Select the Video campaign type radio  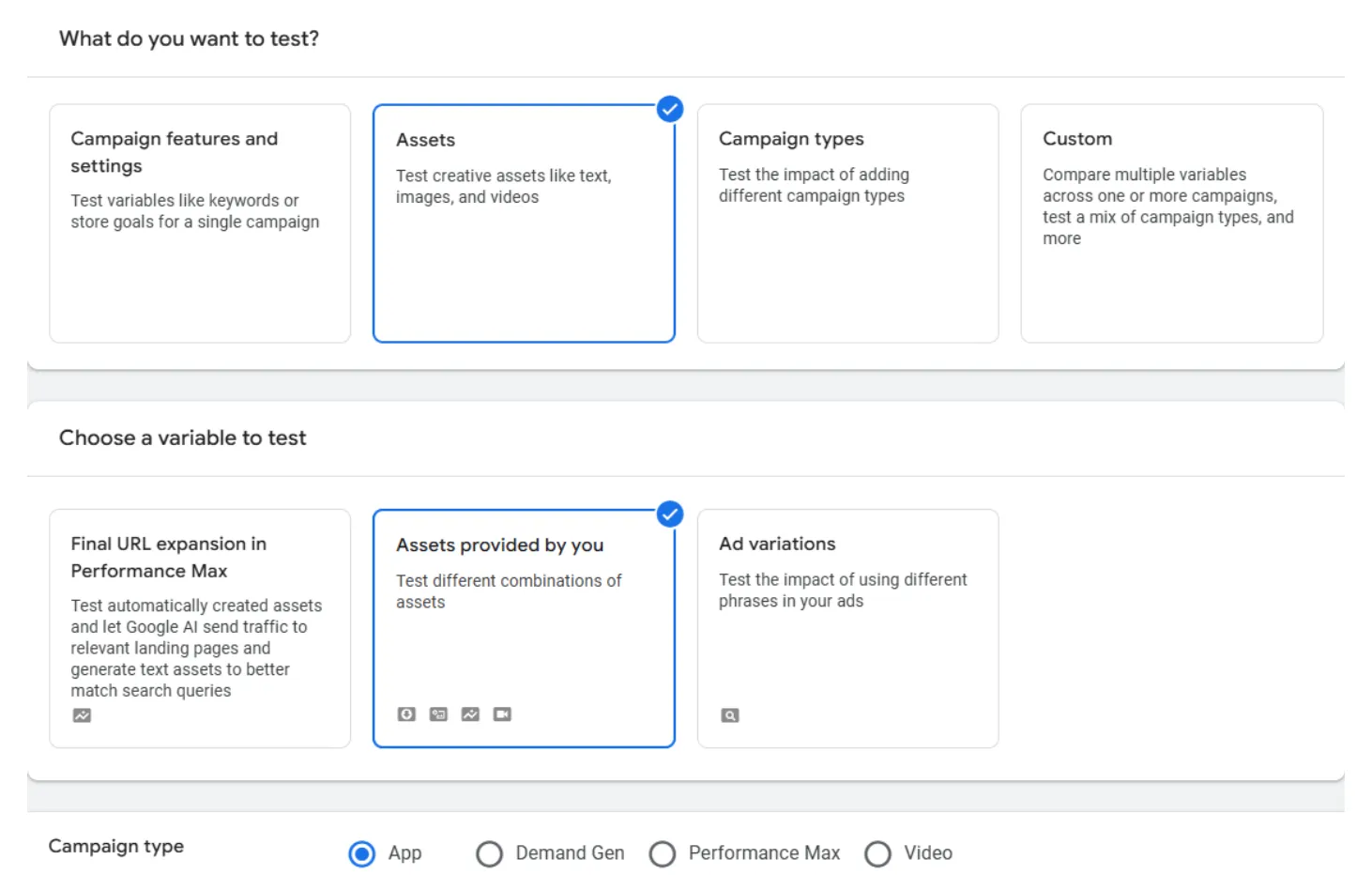point(877,853)
